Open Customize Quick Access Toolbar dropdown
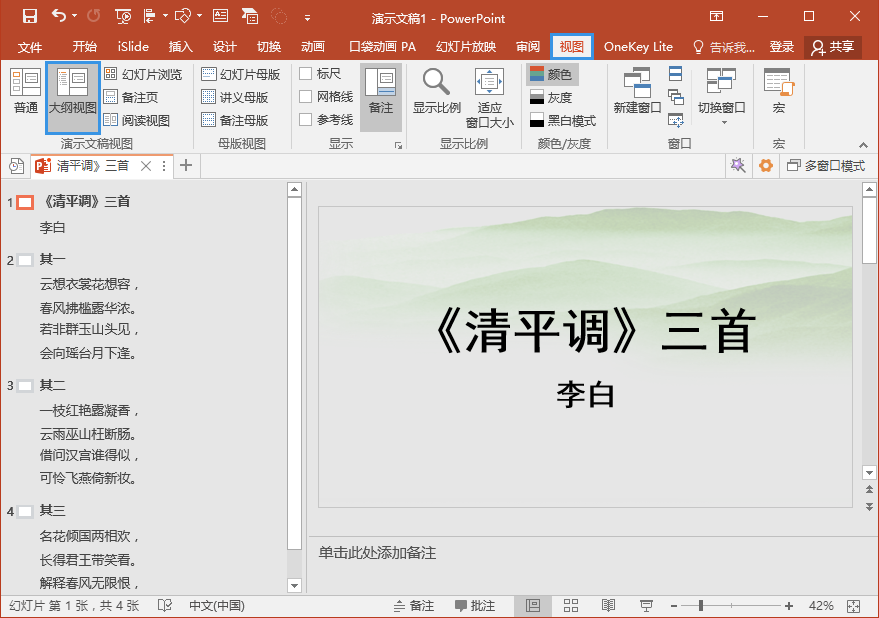 pyautogui.click(x=307, y=17)
